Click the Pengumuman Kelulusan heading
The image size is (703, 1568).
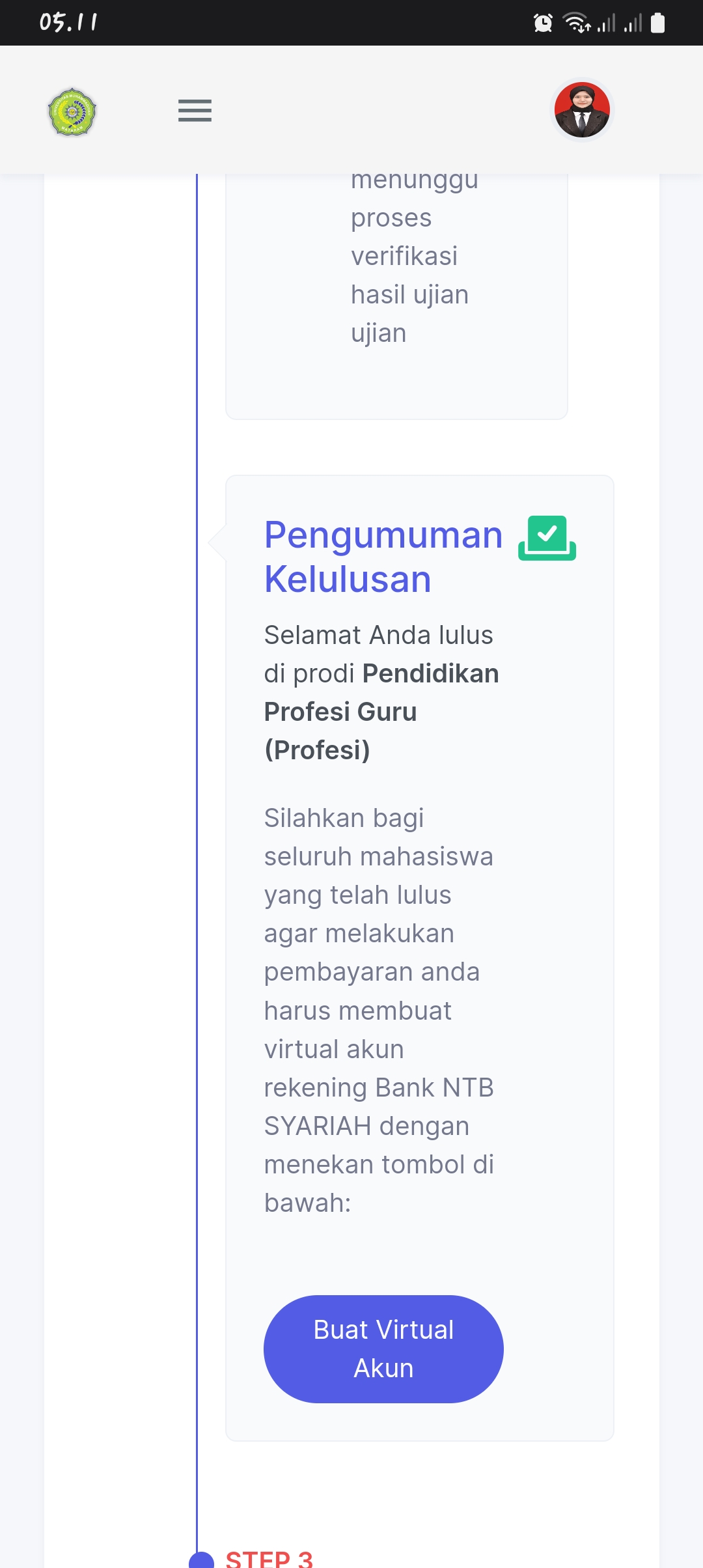383,557
